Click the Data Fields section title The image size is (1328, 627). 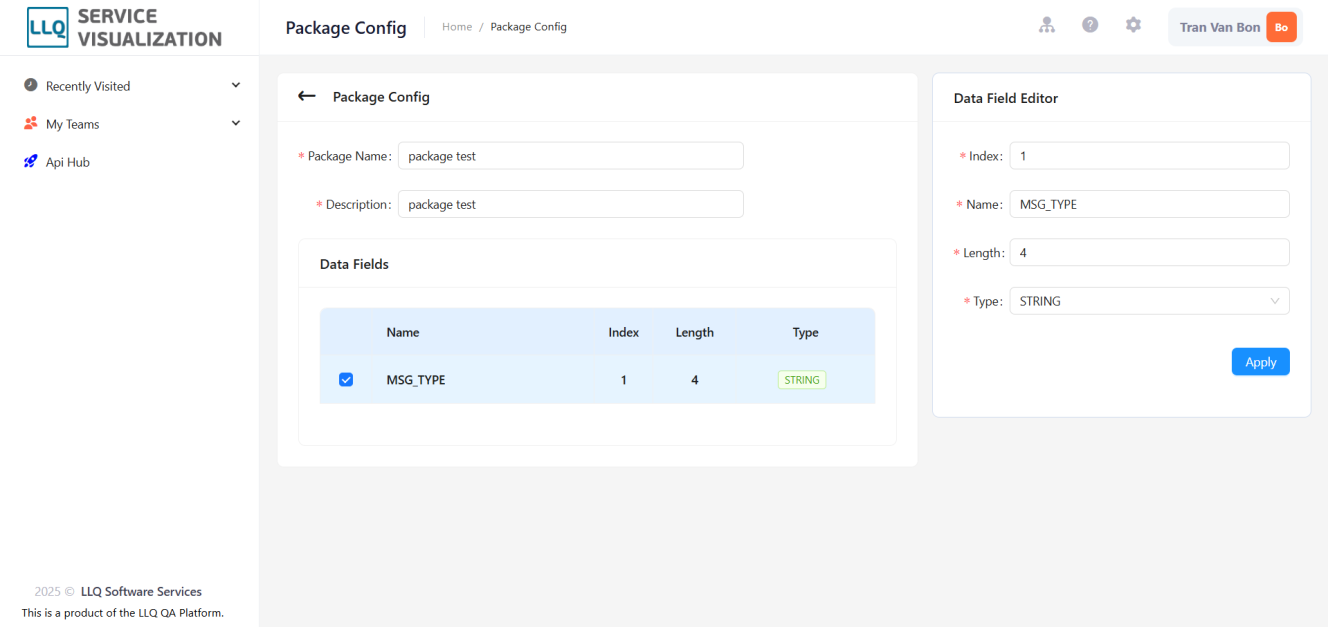pos(354,264)
